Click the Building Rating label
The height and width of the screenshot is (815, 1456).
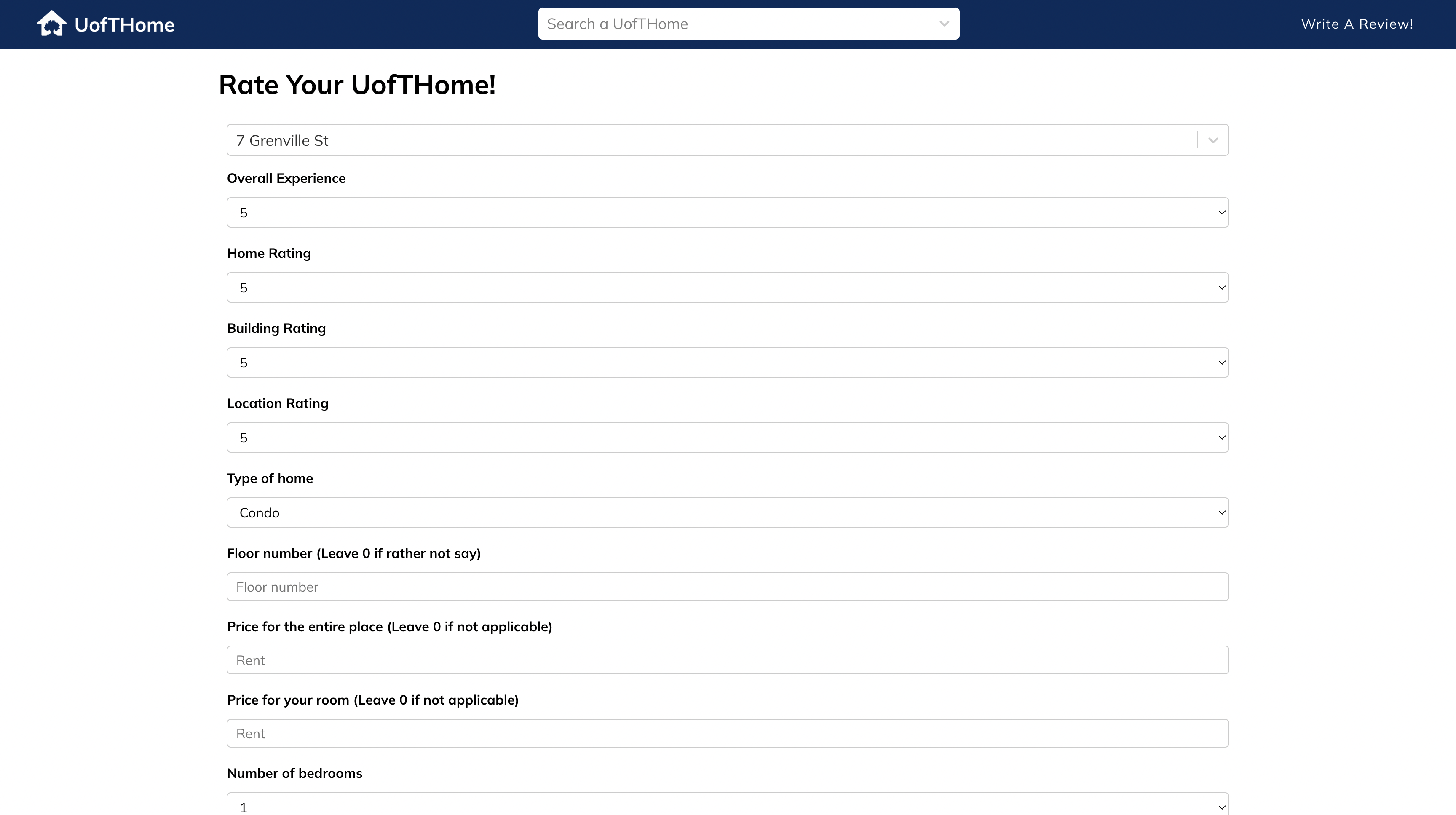pos(276,328)
